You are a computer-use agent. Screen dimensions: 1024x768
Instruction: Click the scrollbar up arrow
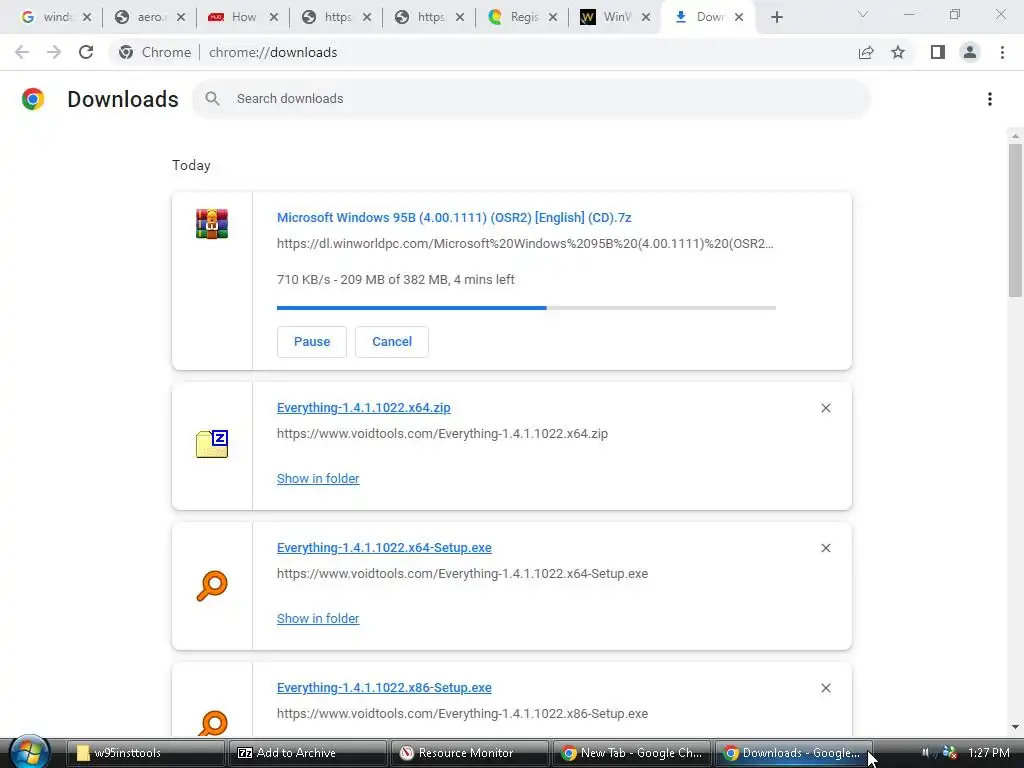(1015, 136)
